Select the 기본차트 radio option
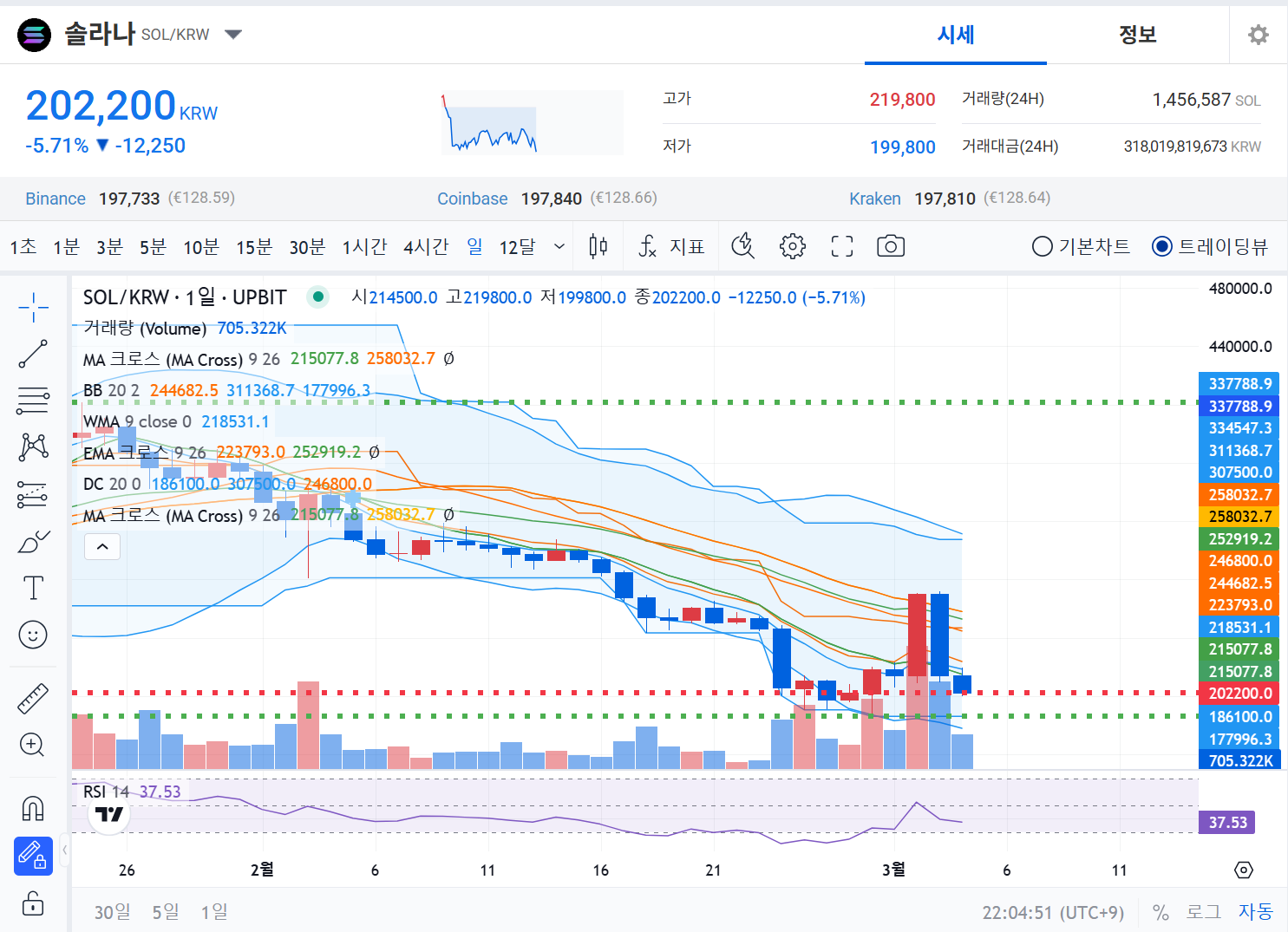Viewport: 1288px width, 932px height. tap(1081, 247)
